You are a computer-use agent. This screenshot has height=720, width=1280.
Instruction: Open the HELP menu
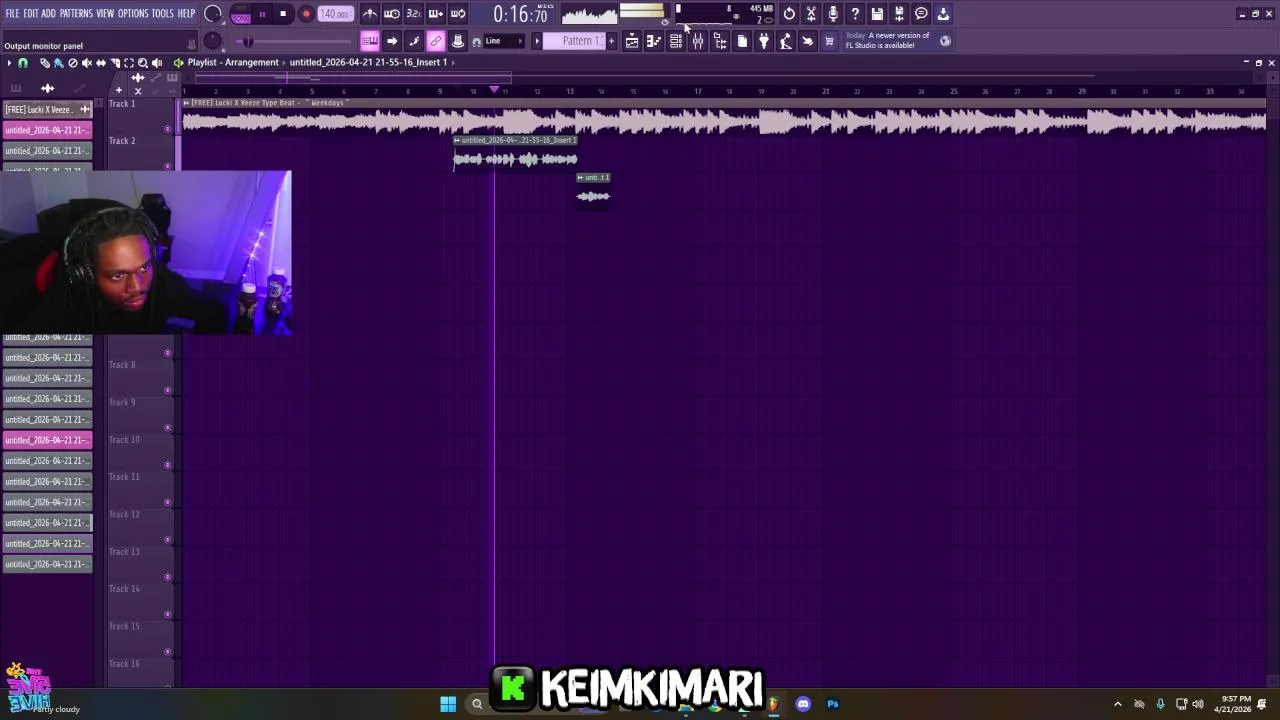point(187,14)
